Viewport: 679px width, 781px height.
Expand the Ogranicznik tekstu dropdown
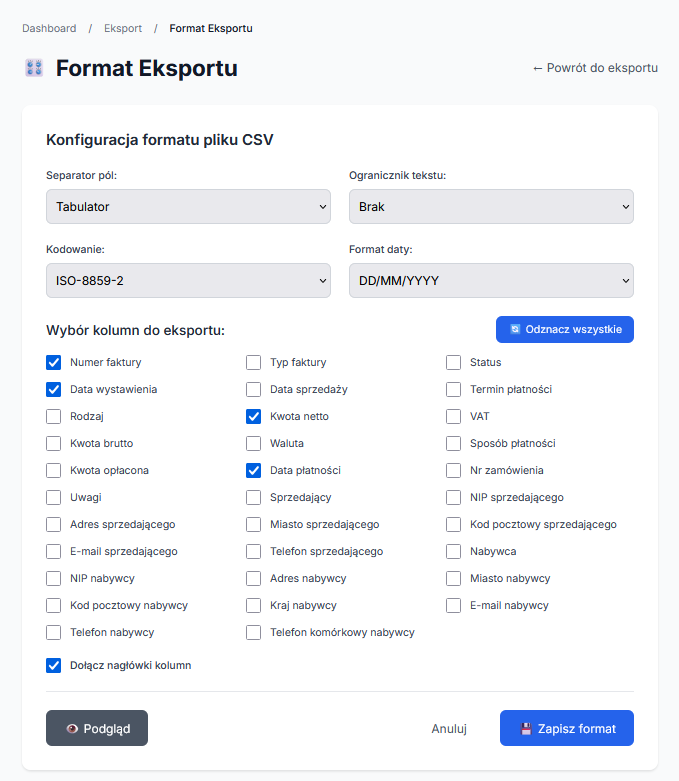click(491, 207)
